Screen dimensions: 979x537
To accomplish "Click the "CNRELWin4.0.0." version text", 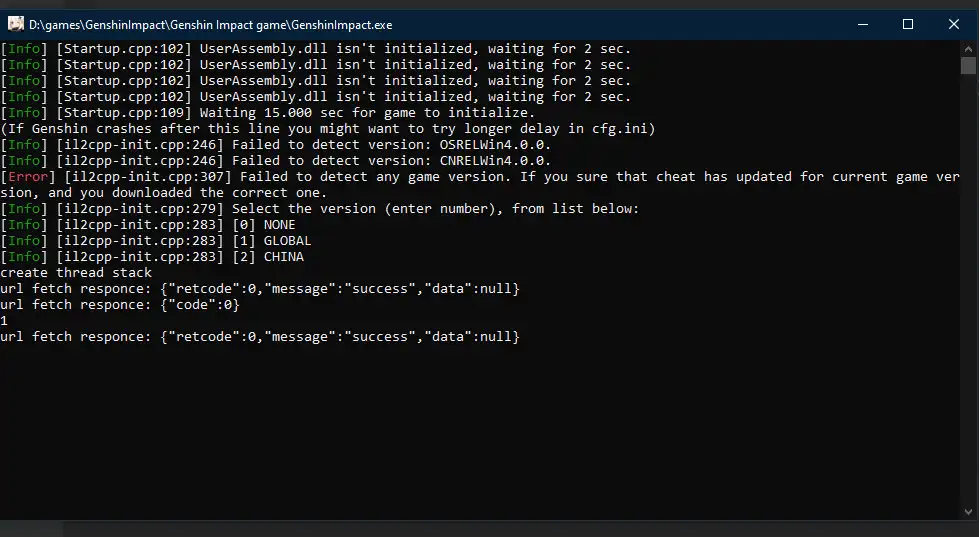I will click(x=494, y=161).
